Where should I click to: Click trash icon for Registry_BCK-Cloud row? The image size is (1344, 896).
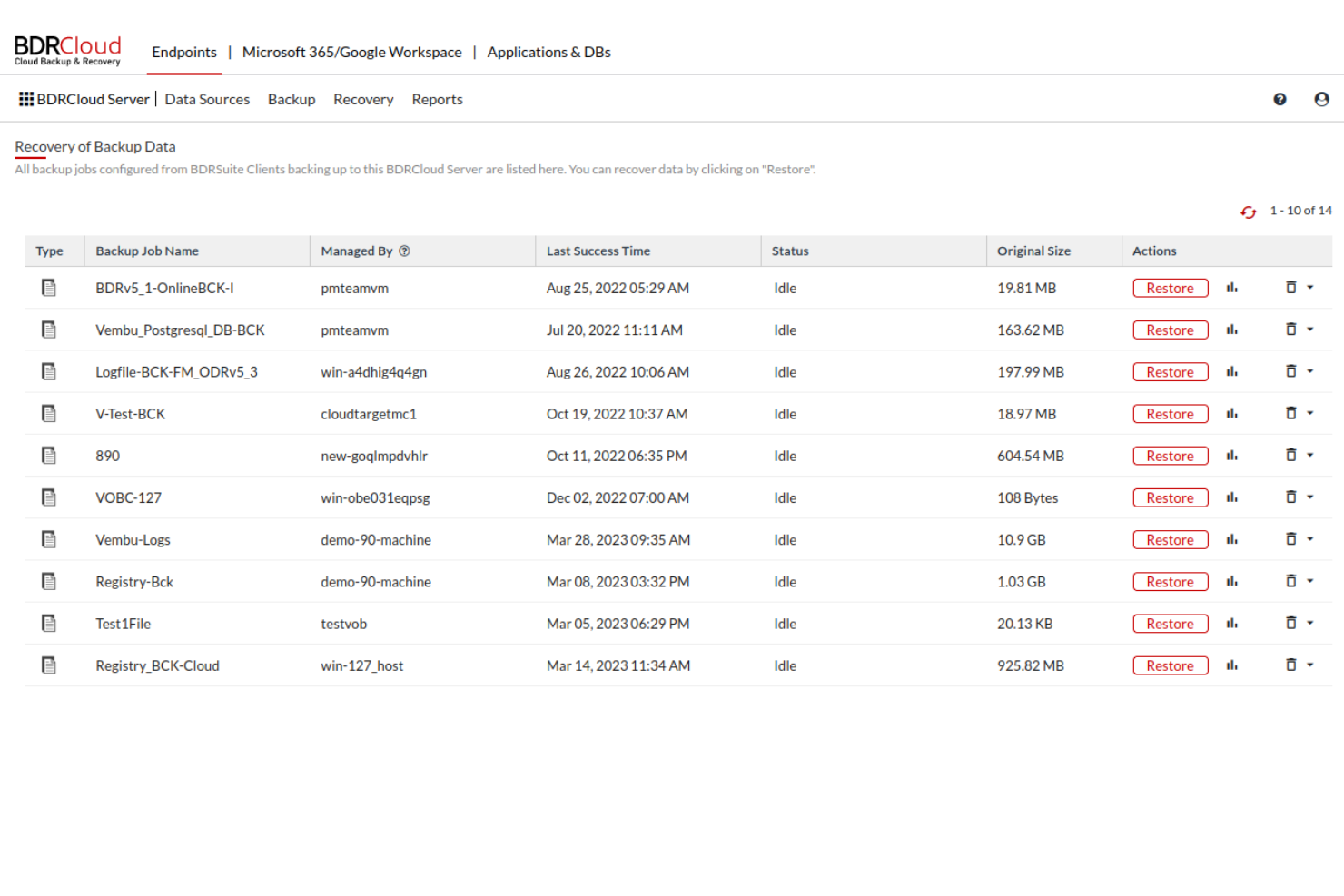1290,665
